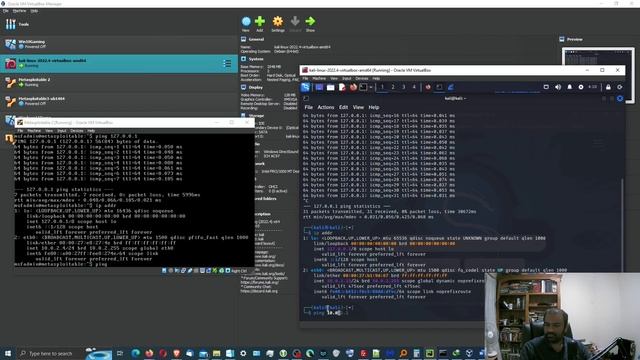The height and width of the screenshot is (360, 640).
Task: Open the terminal dropdown arrow in Kali panel
Action: [x=371, y=87]
